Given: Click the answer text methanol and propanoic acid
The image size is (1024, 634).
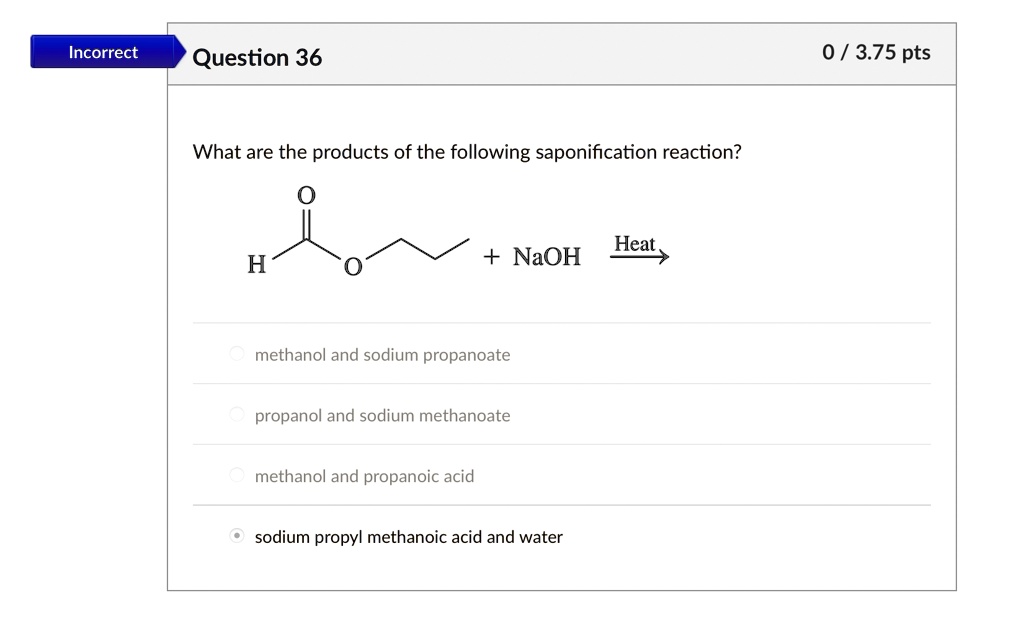Looking at the screenshot, I should [364, 476].
